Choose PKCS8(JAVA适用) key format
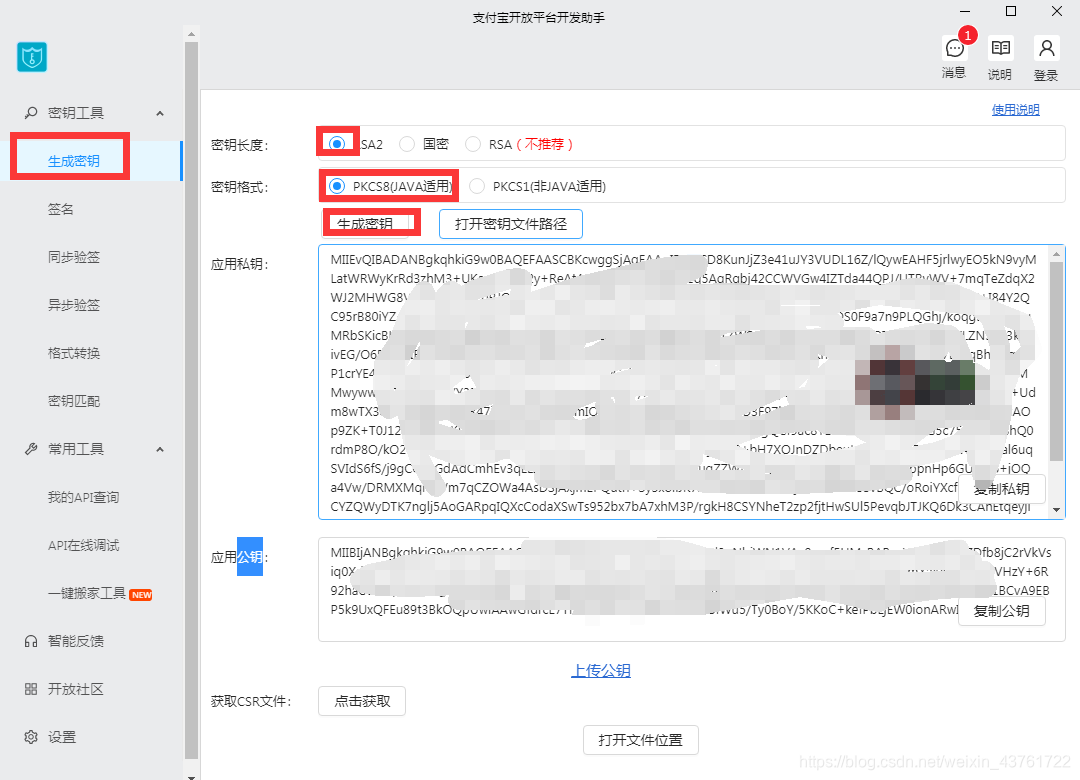 (337, 186)
